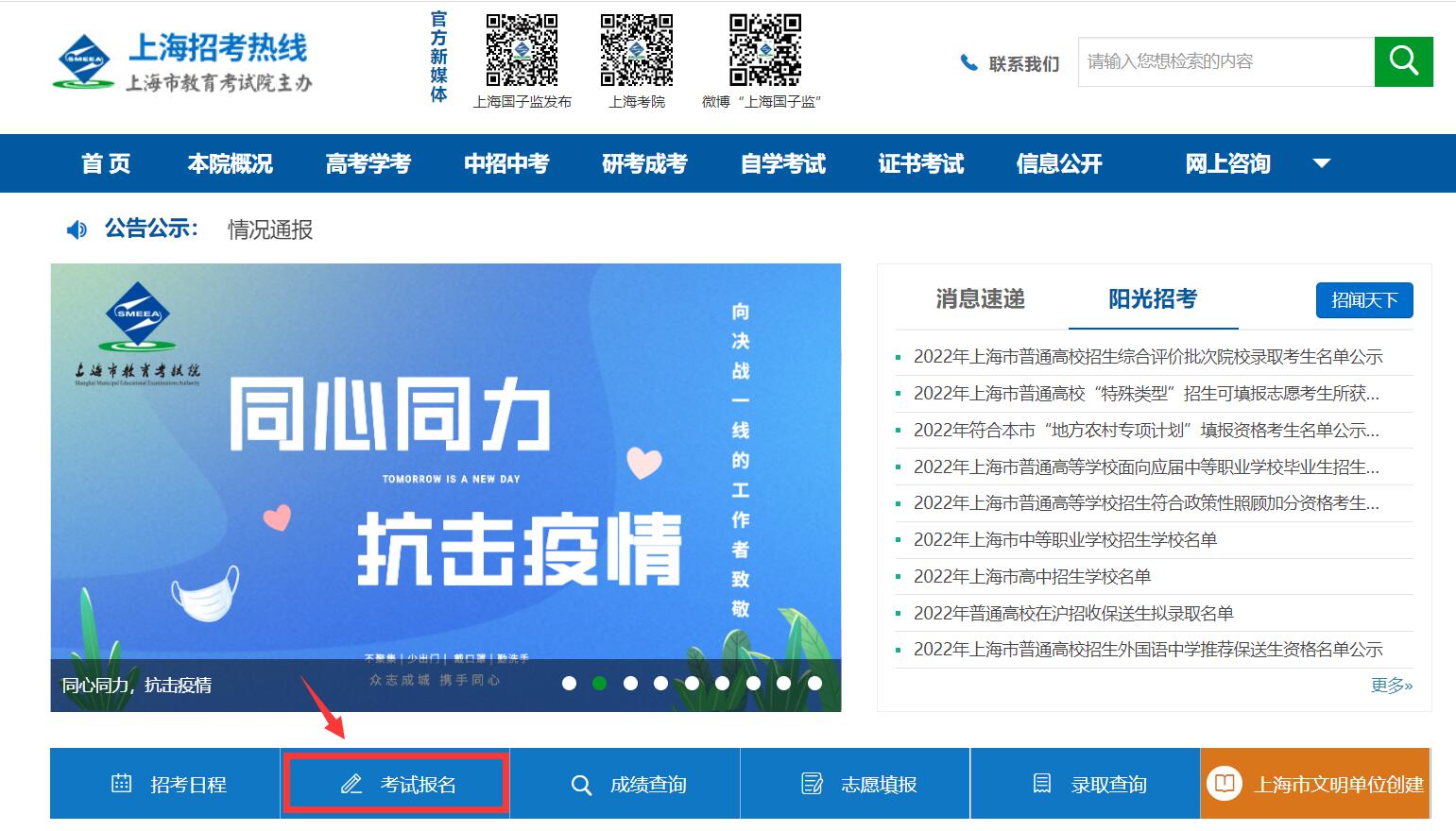
Task: Click the 招闻天下 button
Action: coord(1363,300)
